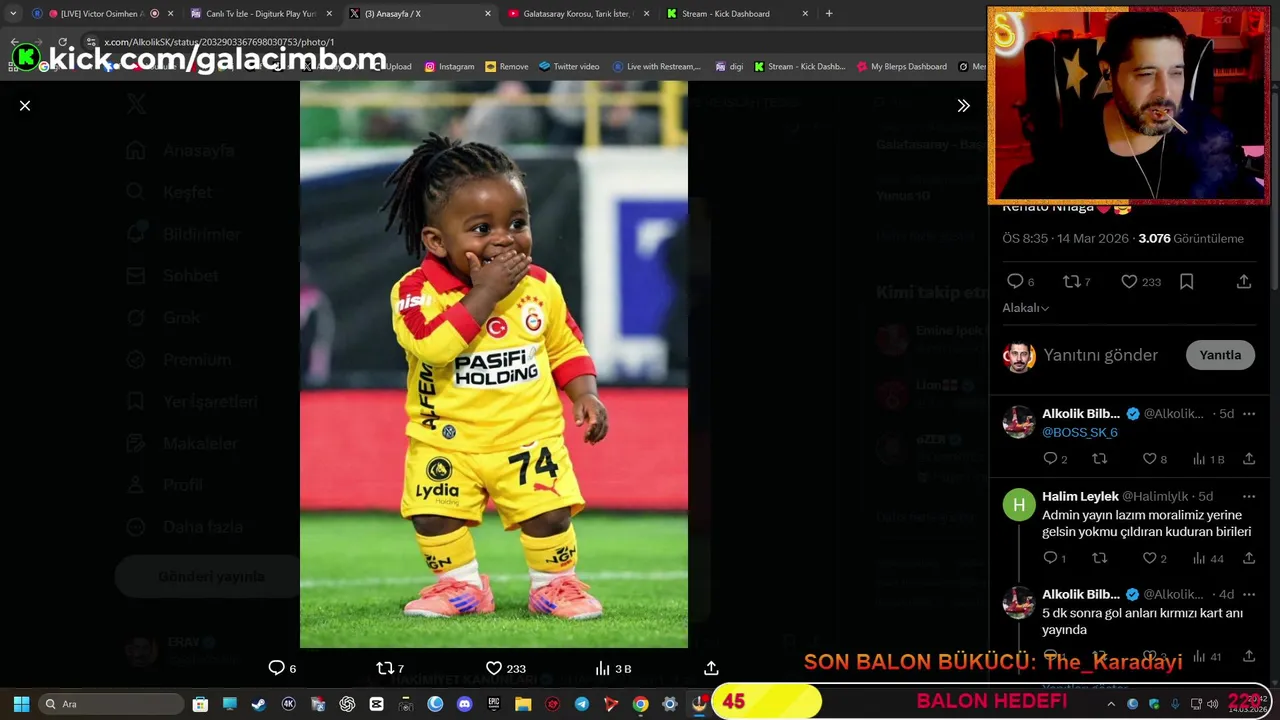Open File Explorer from taskbar
Image resolution: width=1280 pixels, height=720 pixels.
(x=523, y=704)
